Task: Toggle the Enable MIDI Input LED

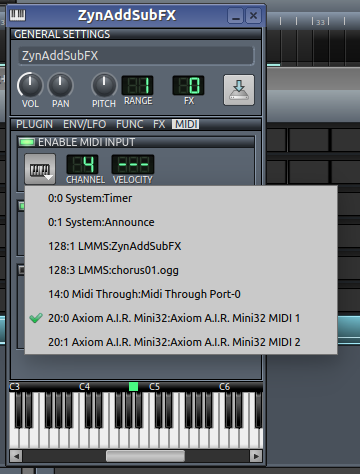Action: [x=27, y=142]
